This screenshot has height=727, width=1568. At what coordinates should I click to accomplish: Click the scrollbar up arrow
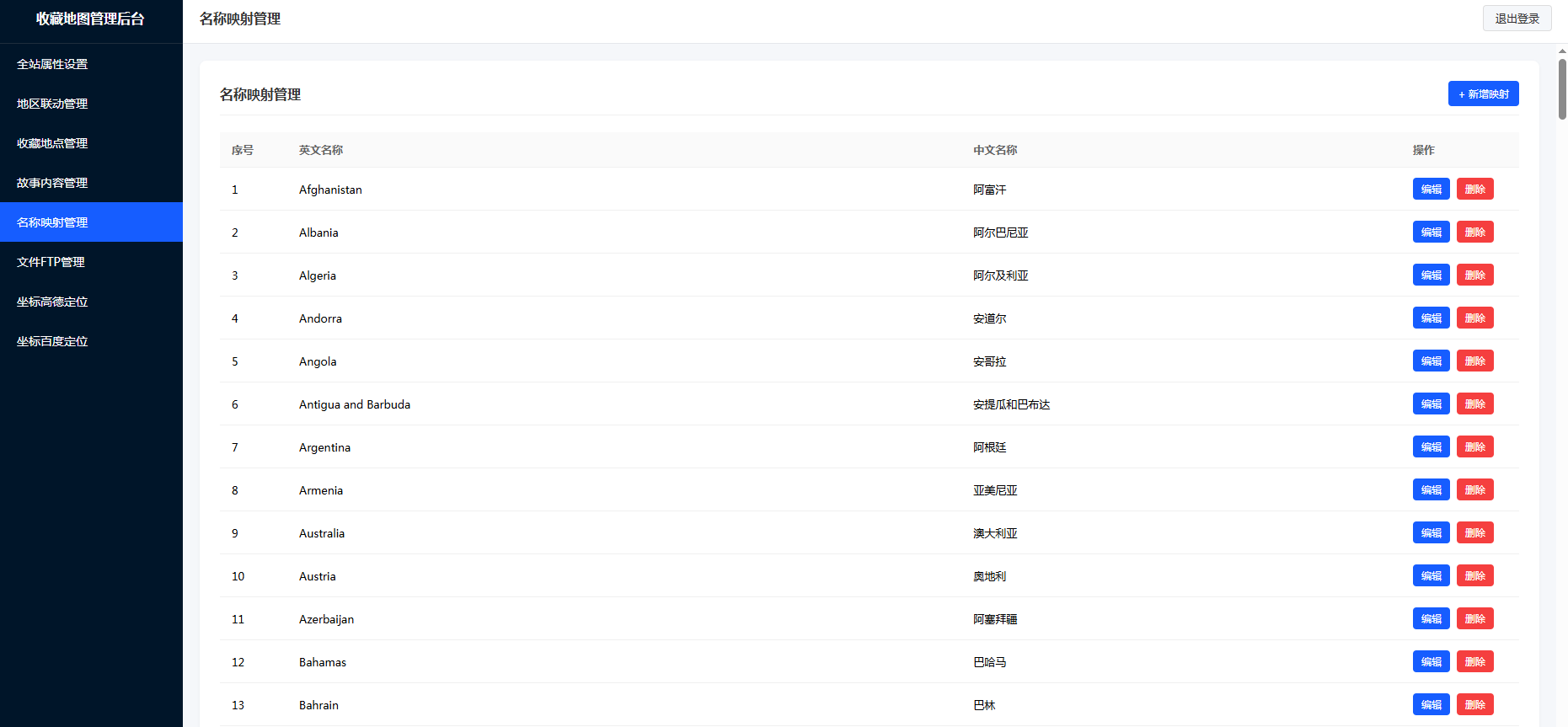tap(1562, 51)
